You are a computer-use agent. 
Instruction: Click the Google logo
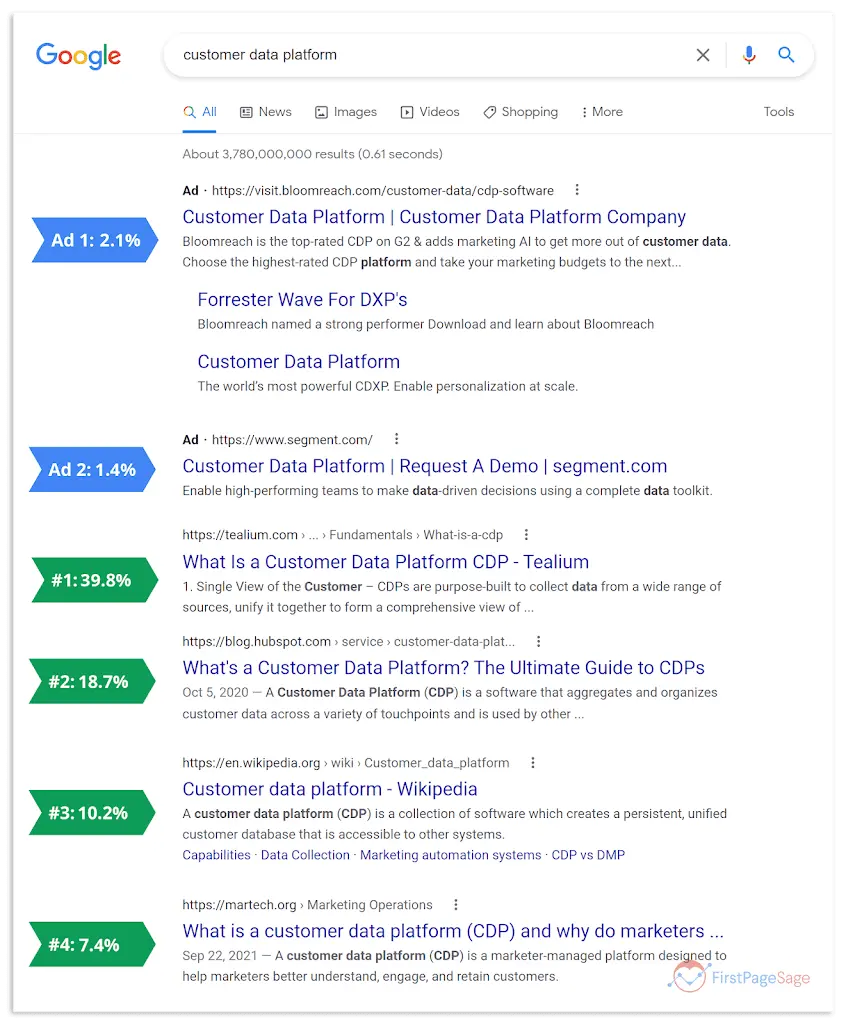(x=78, y=56)
